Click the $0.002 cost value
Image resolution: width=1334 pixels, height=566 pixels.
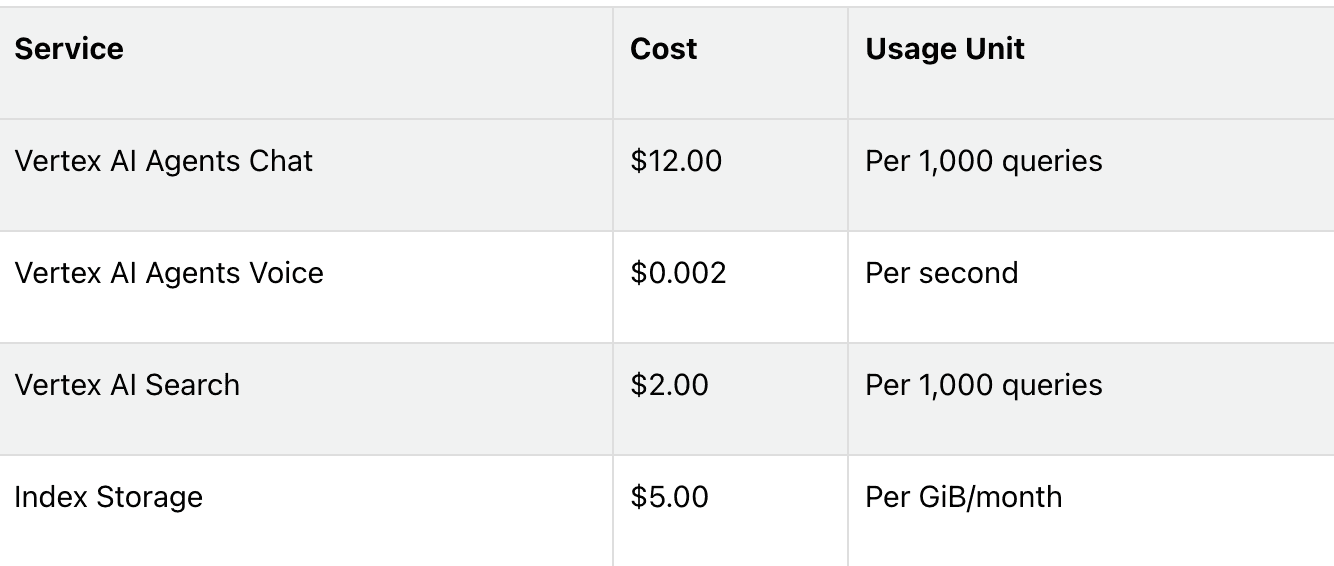[678, 273]
